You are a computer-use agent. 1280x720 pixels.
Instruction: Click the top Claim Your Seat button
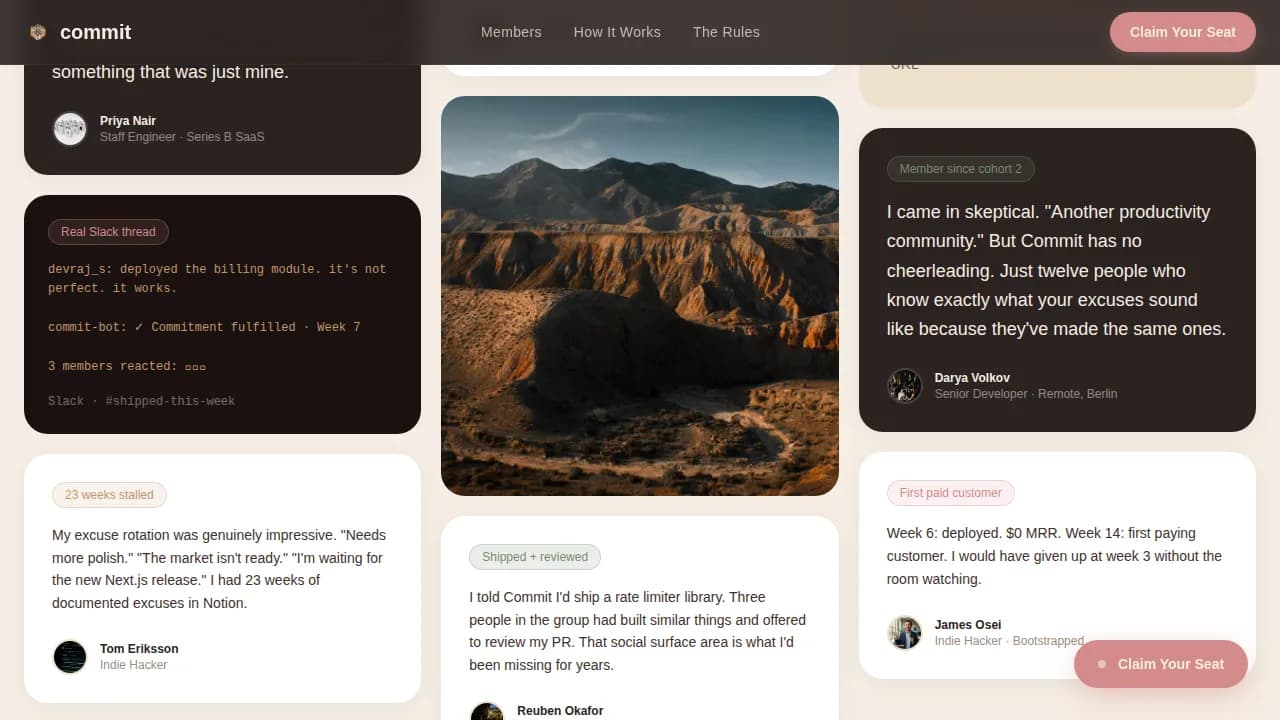point(1183,32)
